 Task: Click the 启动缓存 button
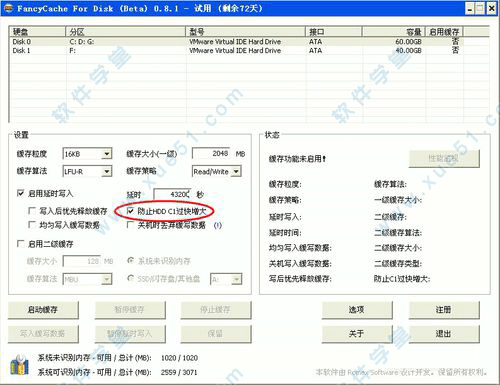[x=43, y=310]
